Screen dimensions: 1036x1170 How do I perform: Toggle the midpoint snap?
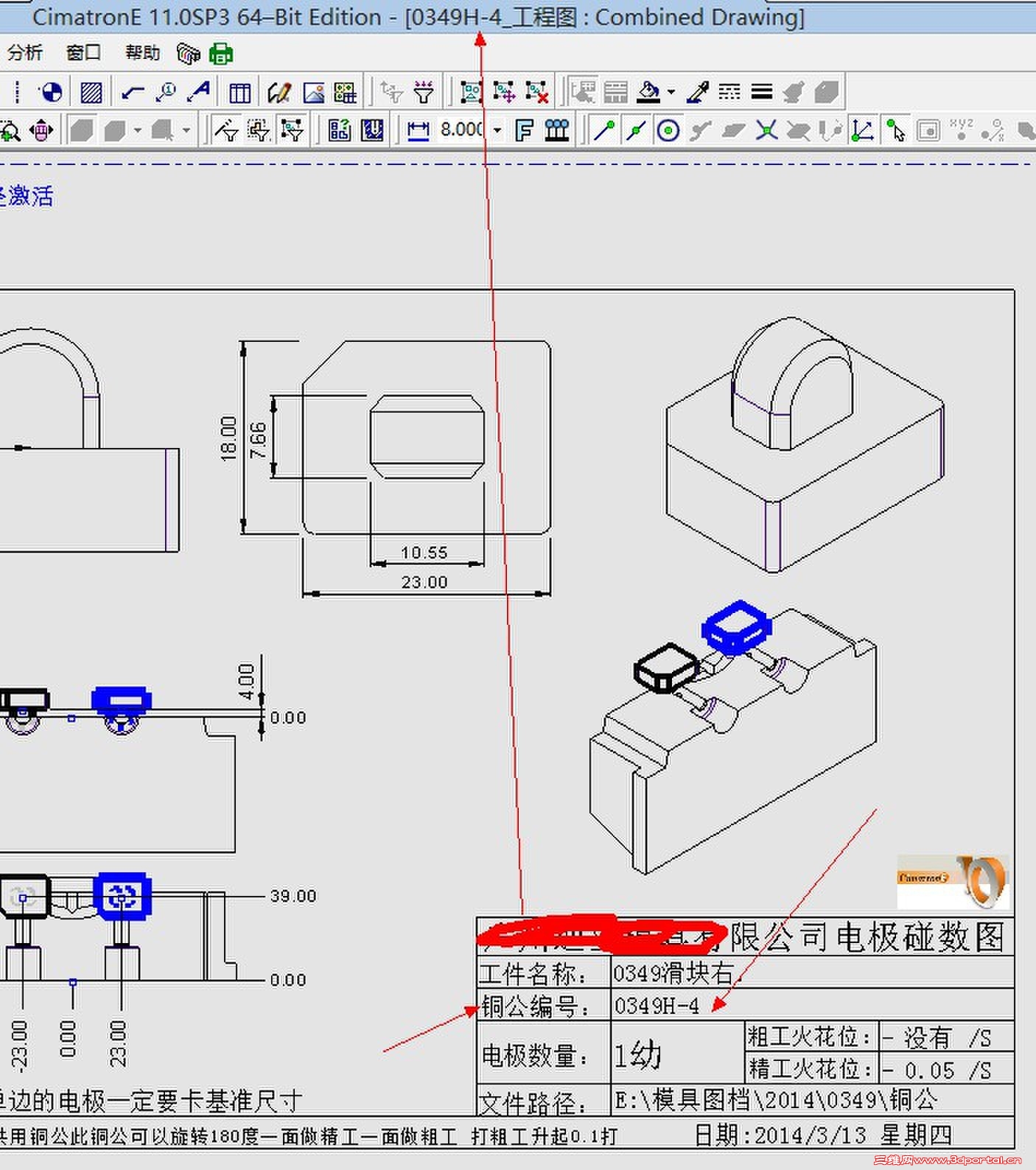click(636, 131)
